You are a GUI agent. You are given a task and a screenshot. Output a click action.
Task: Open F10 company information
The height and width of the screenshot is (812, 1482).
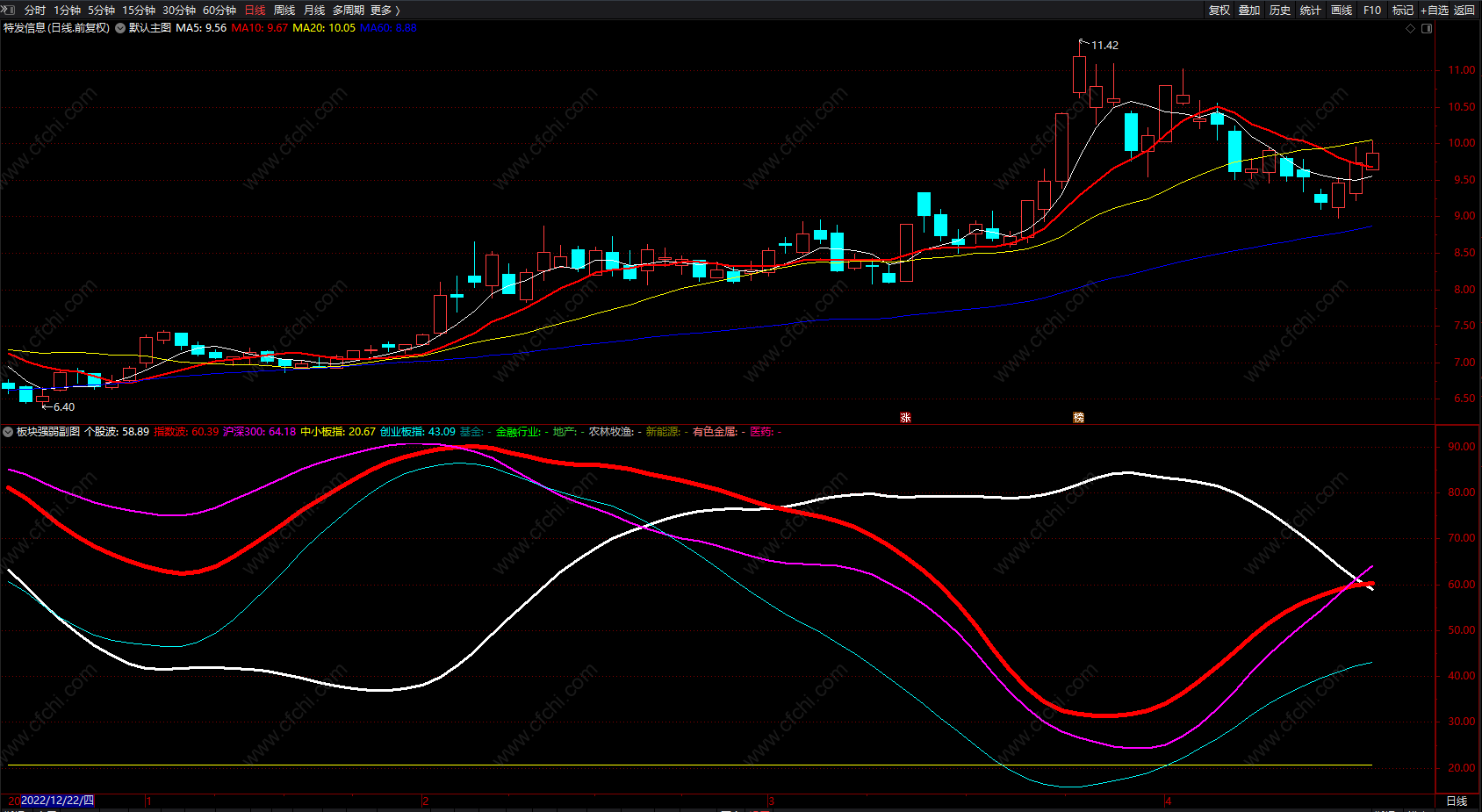(1372, 11)
